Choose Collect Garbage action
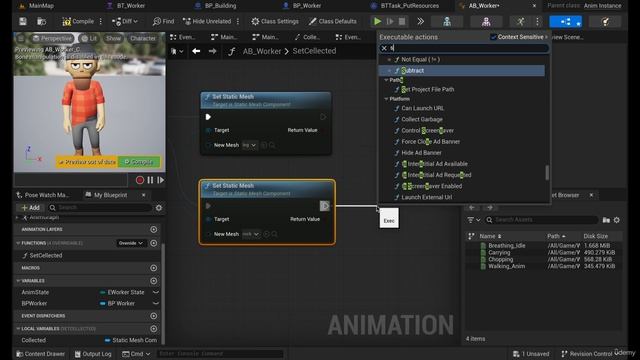 [x=422, y=120]
